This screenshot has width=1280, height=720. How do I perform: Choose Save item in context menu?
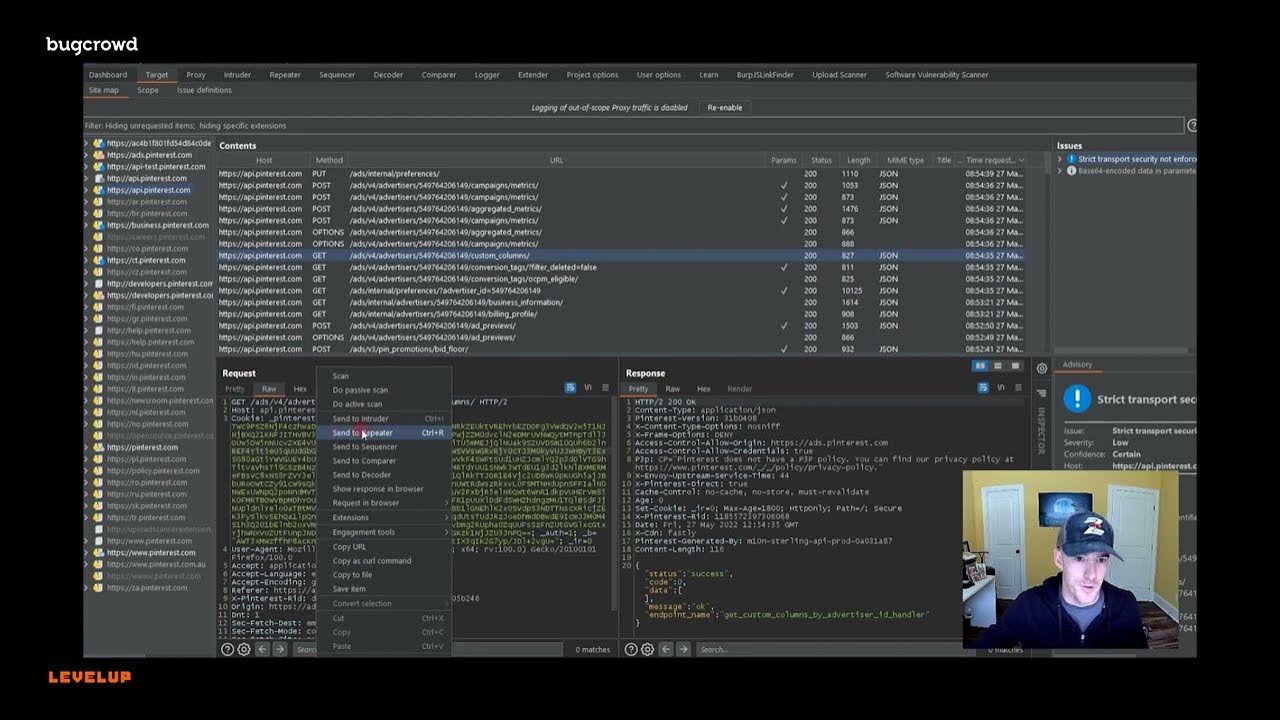(x=384, y=589)
